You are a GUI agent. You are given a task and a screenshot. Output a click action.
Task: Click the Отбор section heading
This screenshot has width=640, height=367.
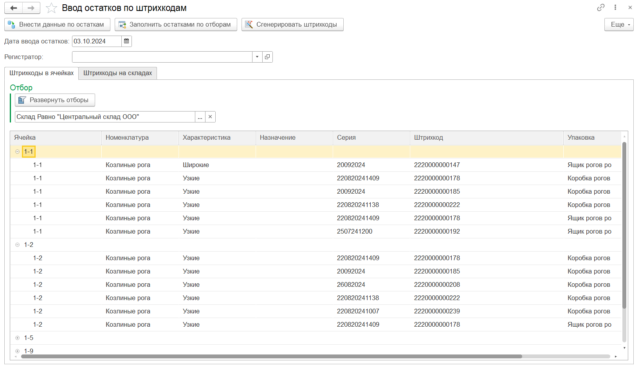tap(21, 87)
